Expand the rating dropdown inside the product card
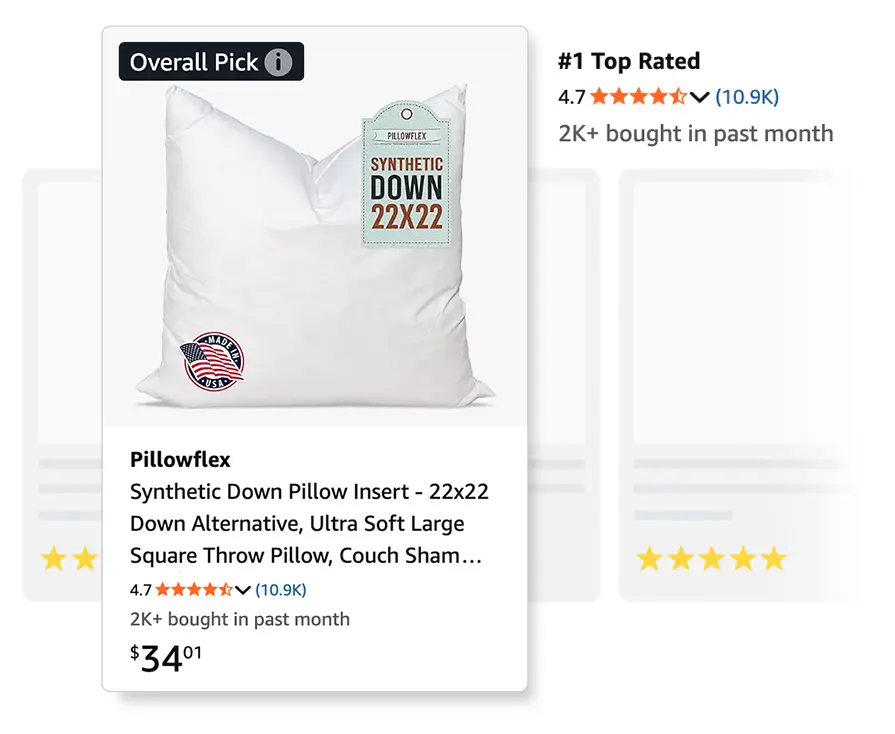 tap(244, 589)
